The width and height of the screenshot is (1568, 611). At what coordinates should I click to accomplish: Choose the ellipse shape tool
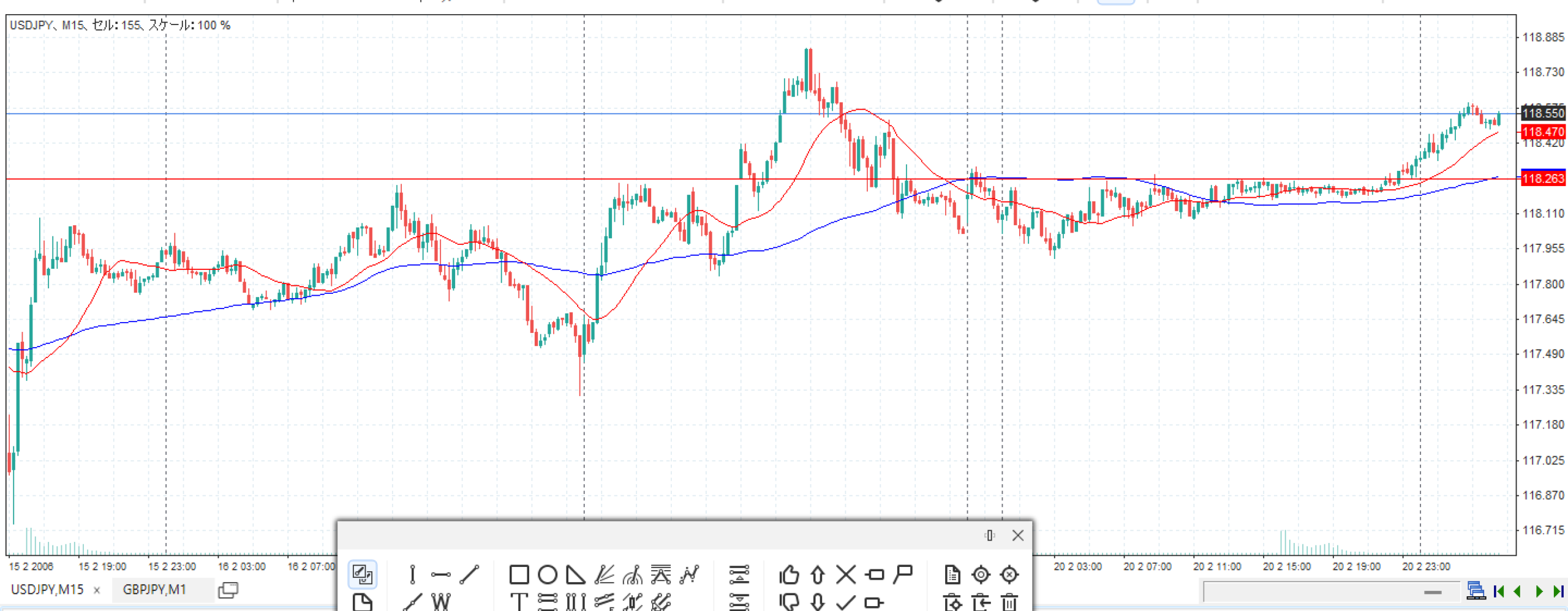point(548,574)
